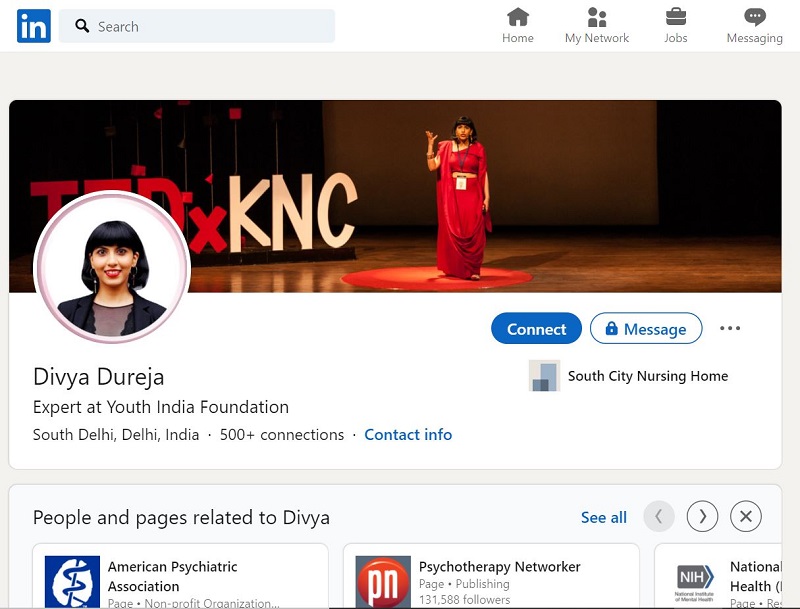
Task: Click See all related pages link
Action: (604, 517)
